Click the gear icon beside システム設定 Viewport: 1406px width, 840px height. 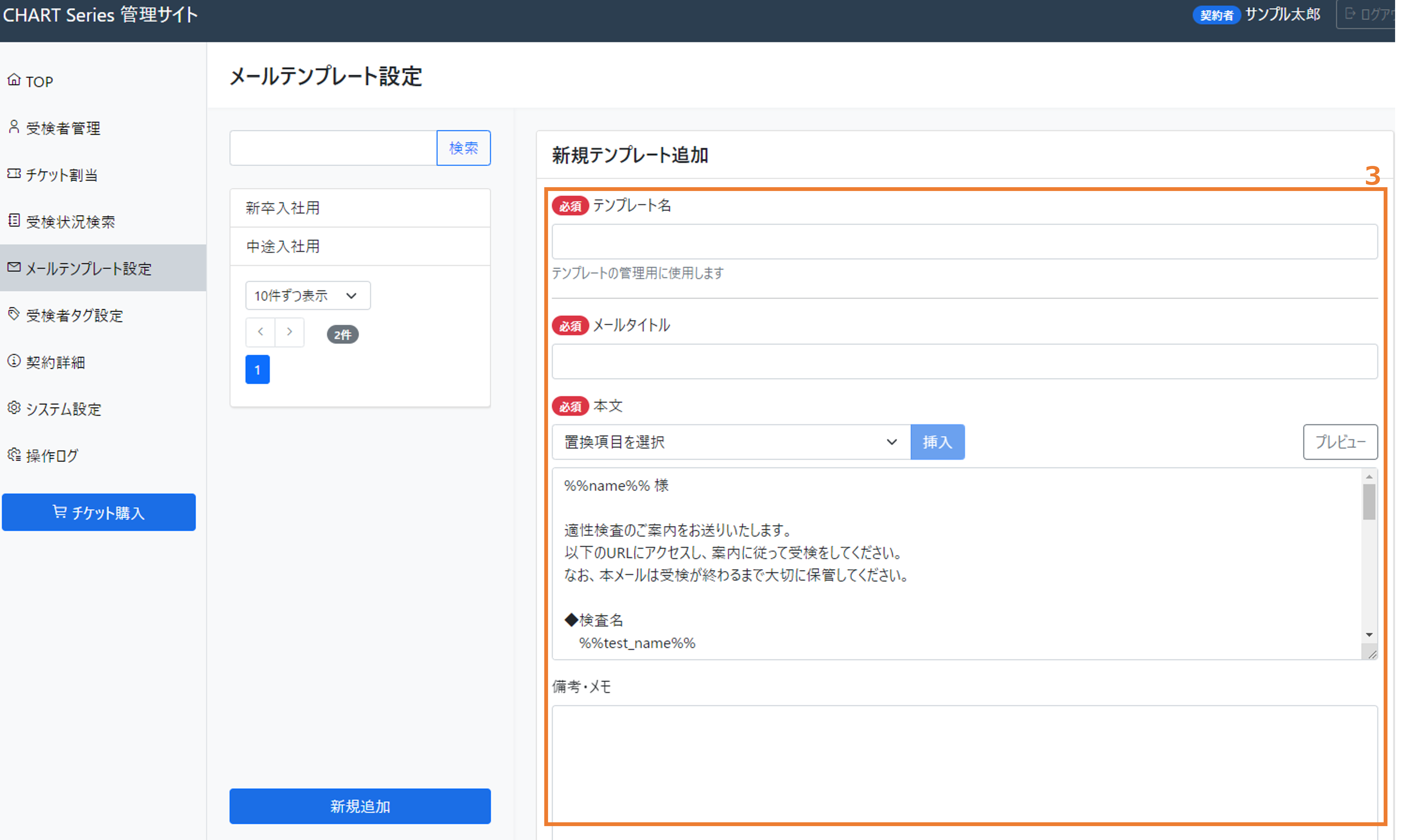(14, 408)
